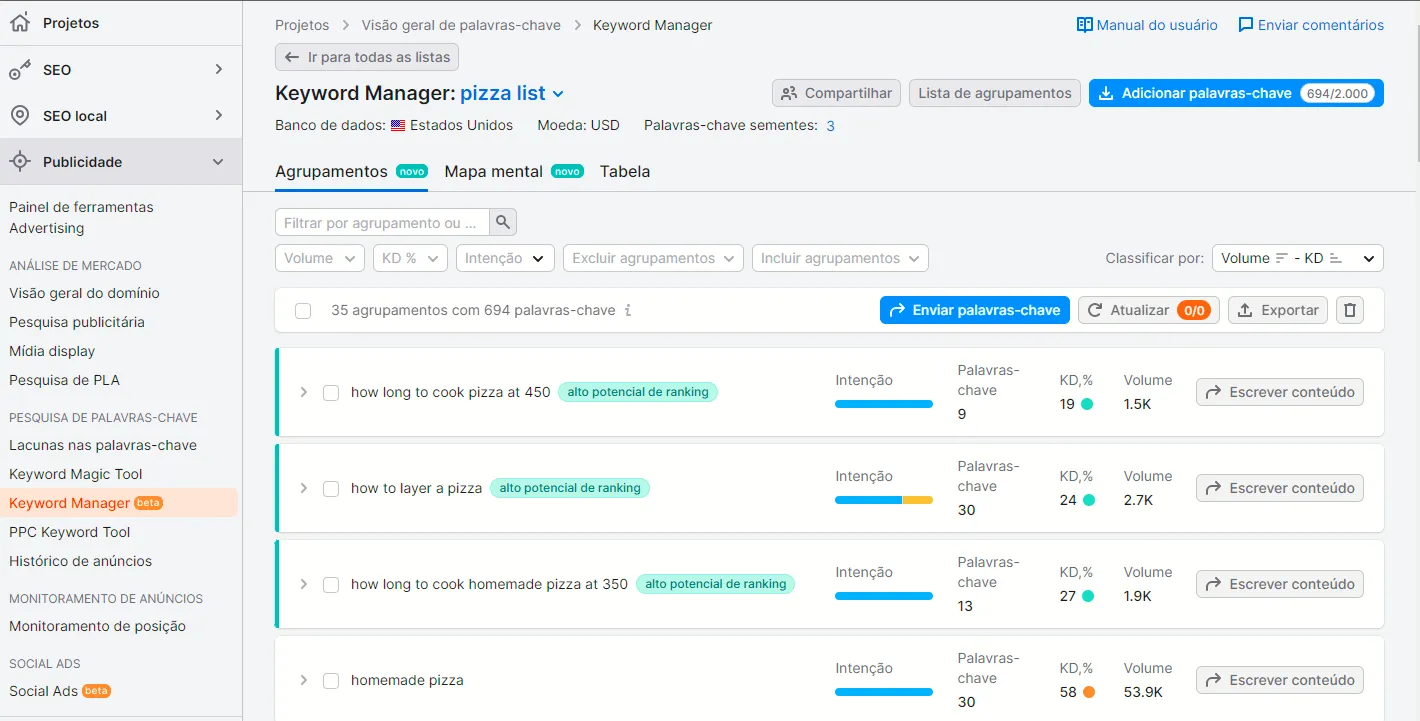Open the Incluir agrupamentos dropdown
This screenshot has width=1420, height=721.
click(x=840, y=258)
